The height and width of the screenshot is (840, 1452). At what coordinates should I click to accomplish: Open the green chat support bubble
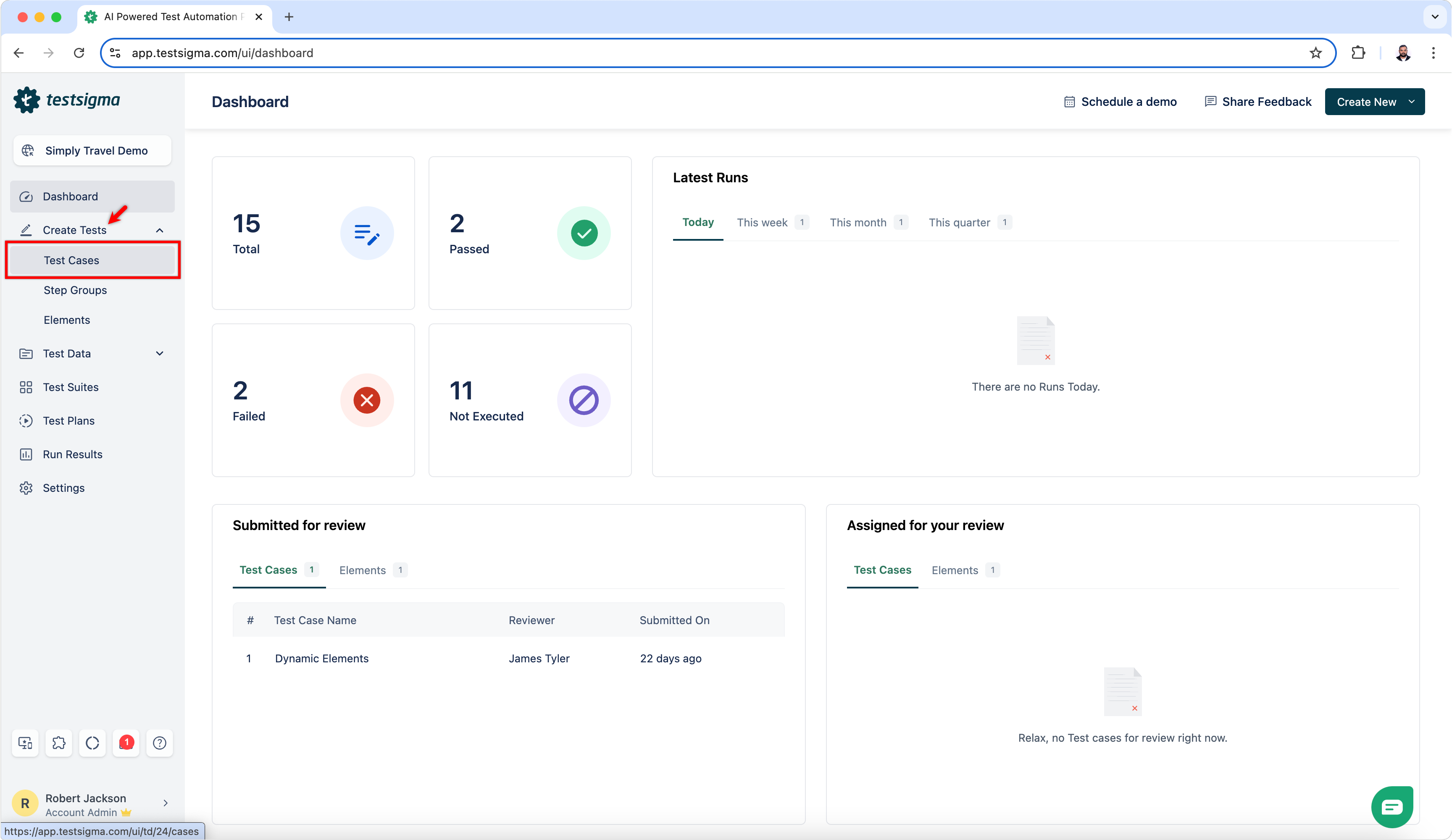[x=1391, y=807]
